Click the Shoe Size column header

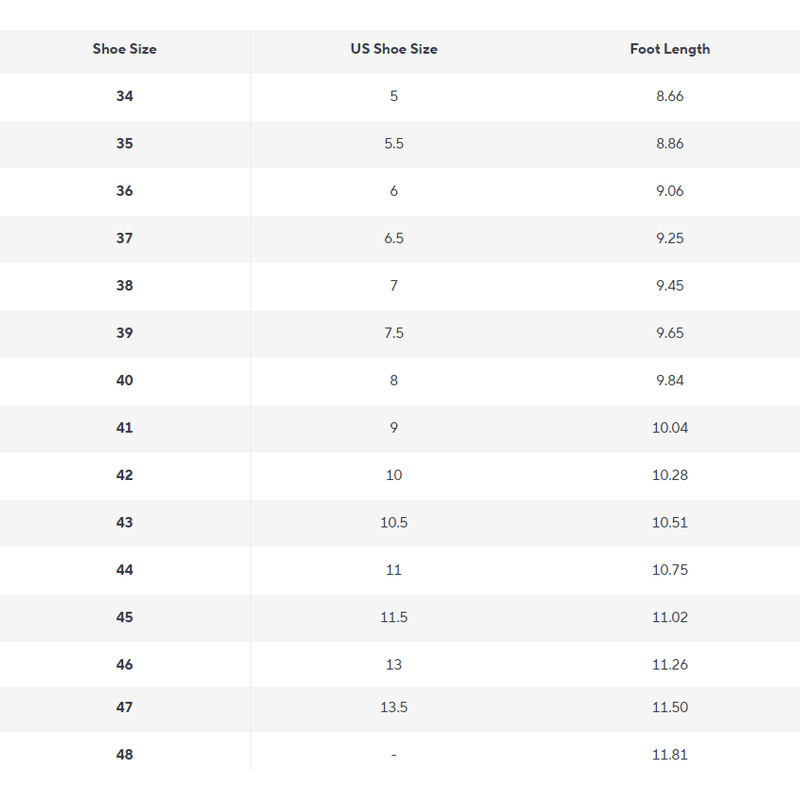pos(124,49)
